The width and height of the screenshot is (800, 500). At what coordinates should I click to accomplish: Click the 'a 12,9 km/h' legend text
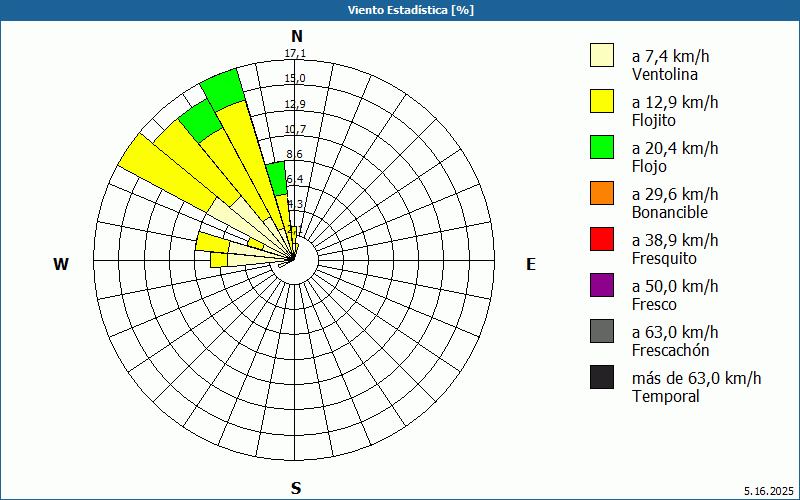click(x=675, y=102)
